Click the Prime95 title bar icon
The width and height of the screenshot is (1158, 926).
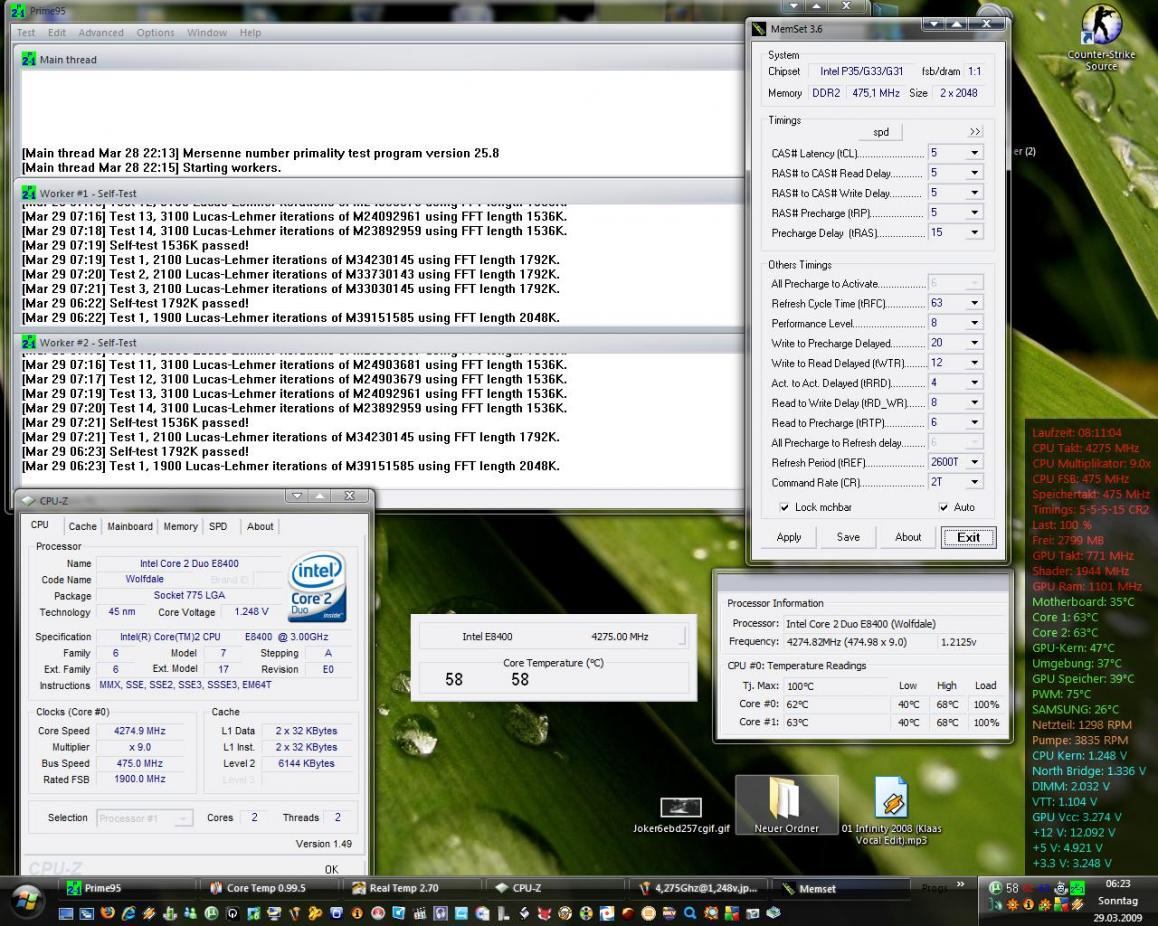(x=18, y=10)
